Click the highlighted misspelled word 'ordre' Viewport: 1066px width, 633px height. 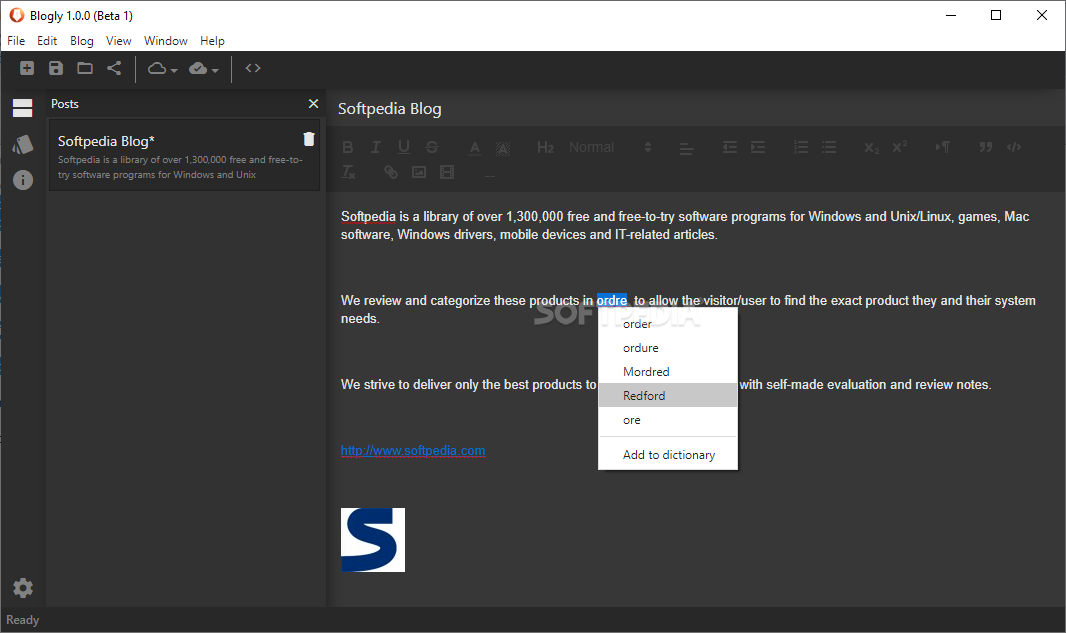pos(611,300)
